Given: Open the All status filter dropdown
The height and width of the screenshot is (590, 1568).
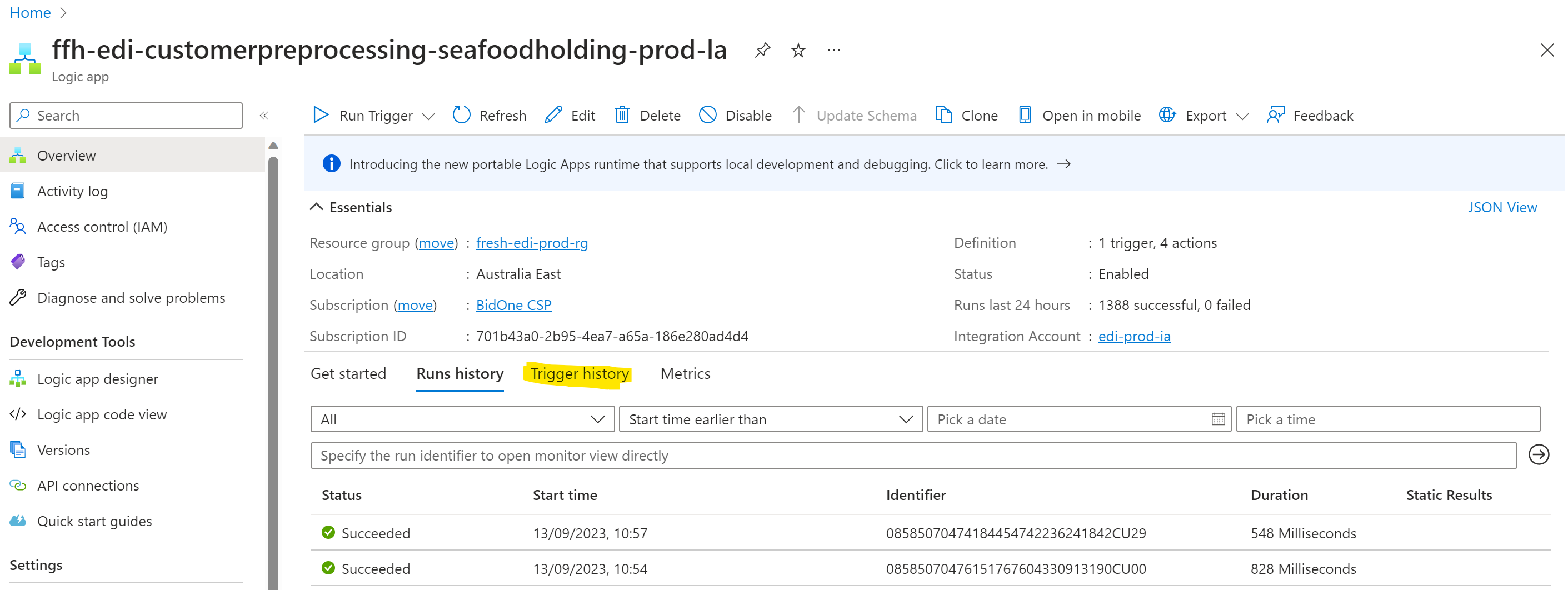Looking at the screenshot, I should click(x=462, y=419).
